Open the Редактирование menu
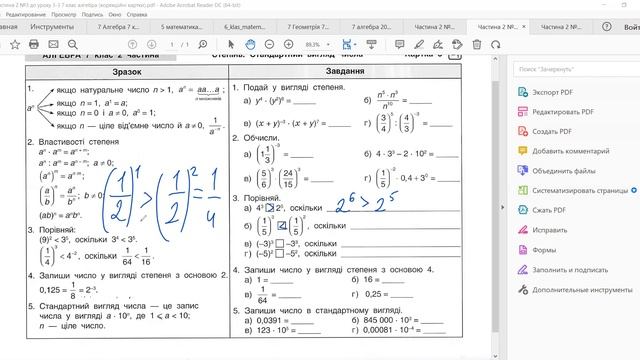This screenshot has width=640, height=360. [25, 14]
